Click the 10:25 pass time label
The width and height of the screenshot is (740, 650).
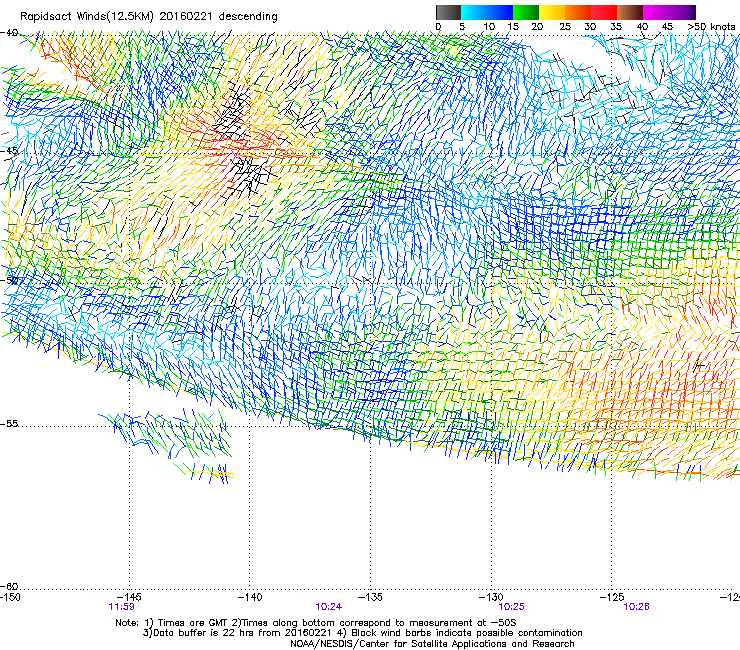point(511,607)
